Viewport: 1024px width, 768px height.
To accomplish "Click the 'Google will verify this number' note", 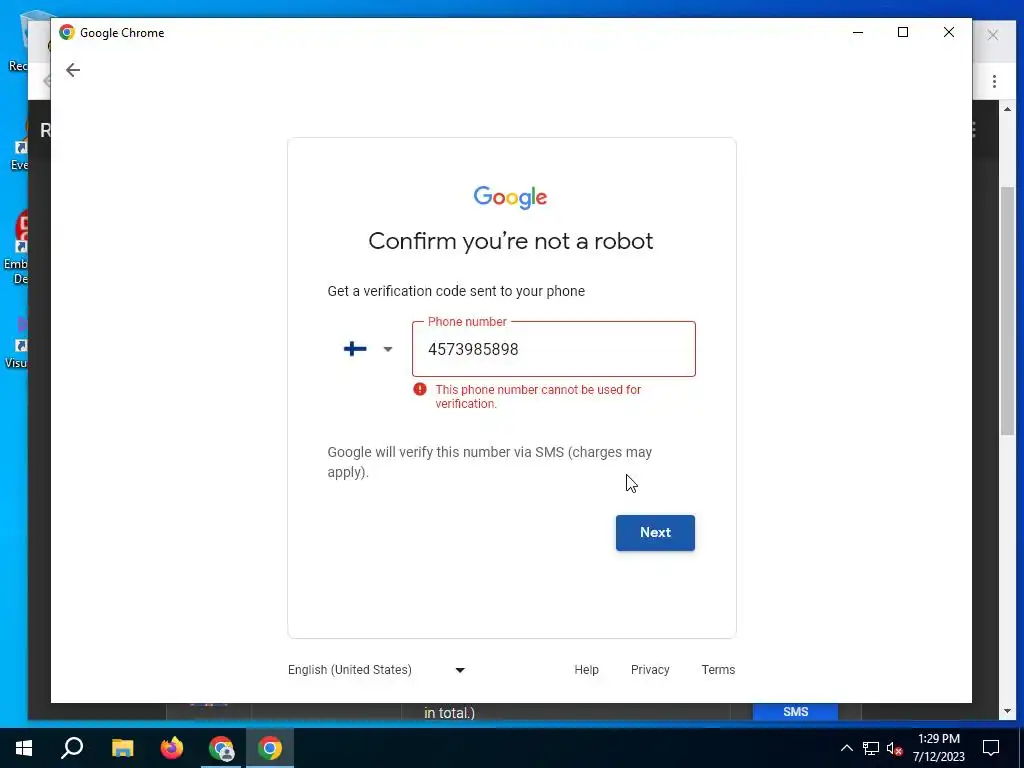I will tap(490, 462).
